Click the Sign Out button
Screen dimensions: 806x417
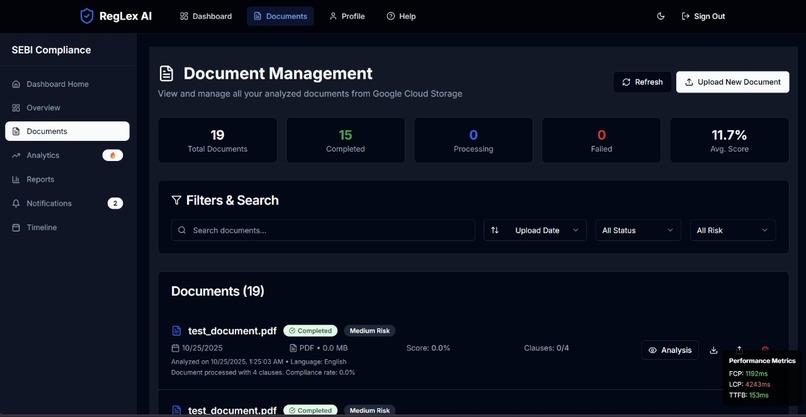pos(703,16)
